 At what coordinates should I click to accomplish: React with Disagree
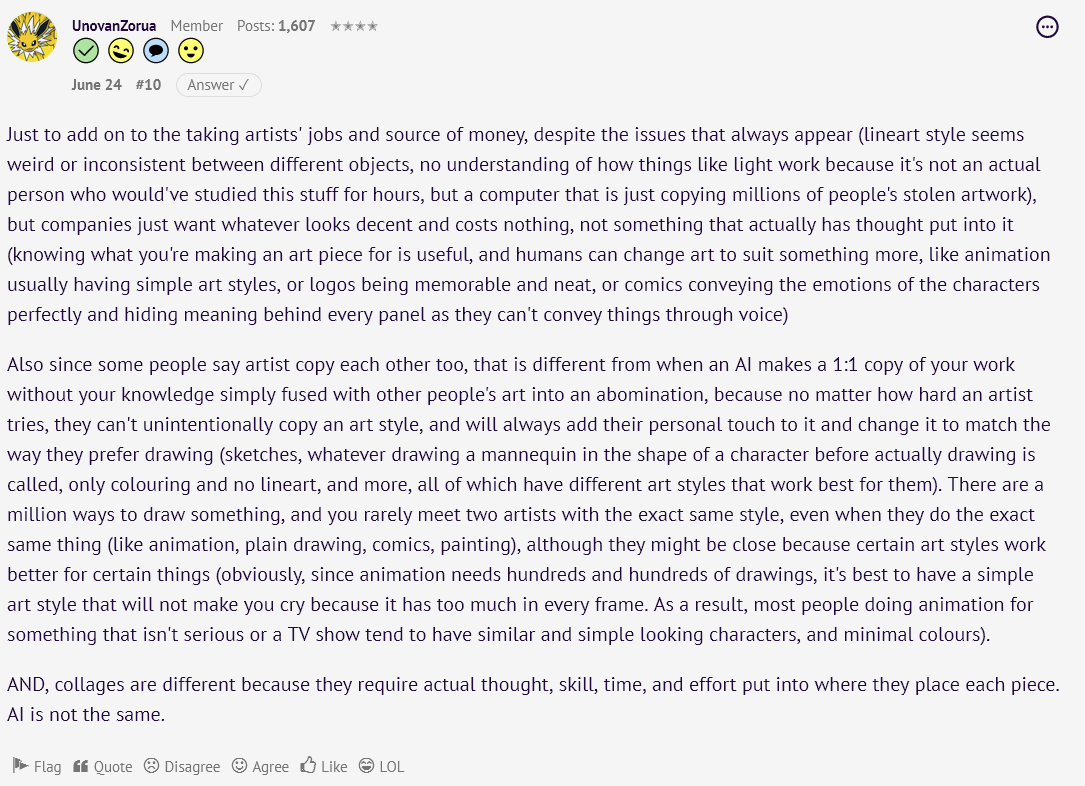[x=182, y=766]
